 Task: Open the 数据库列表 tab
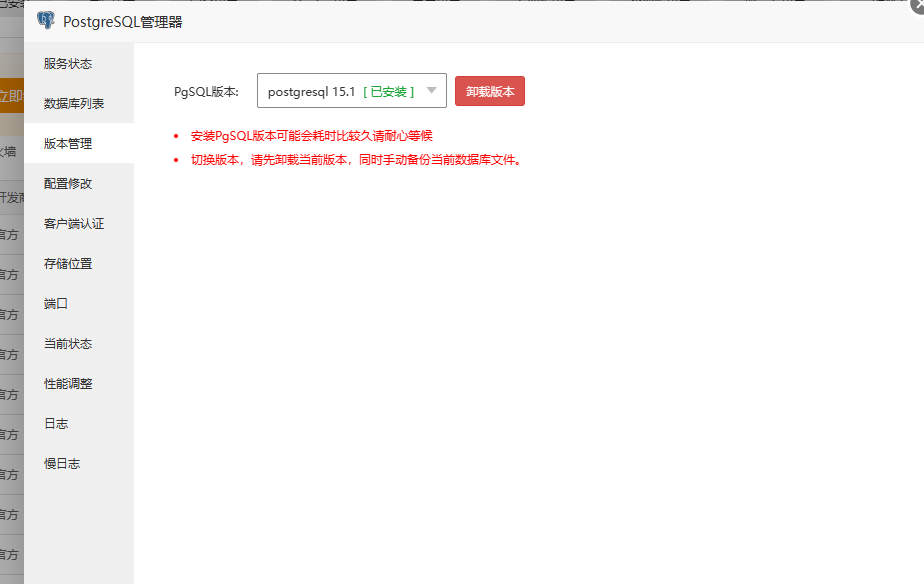[x=79, y=104]
